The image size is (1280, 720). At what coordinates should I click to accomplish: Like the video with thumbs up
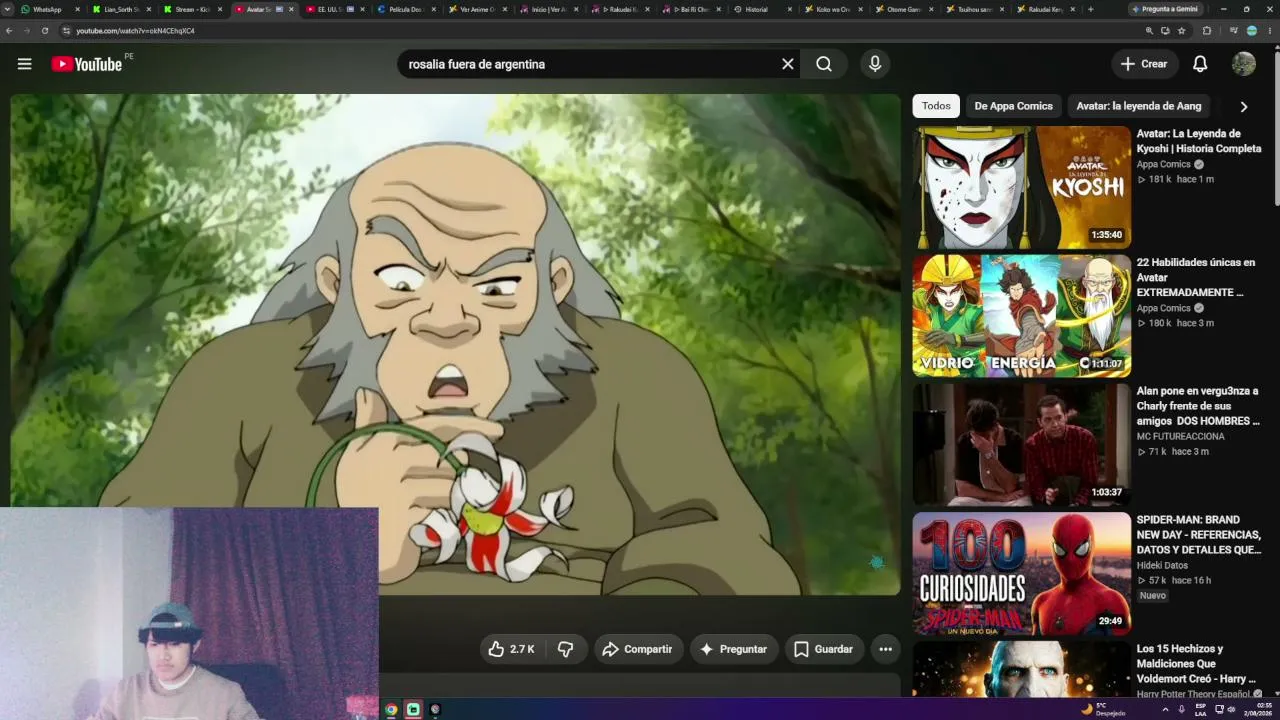pos(512,649)
